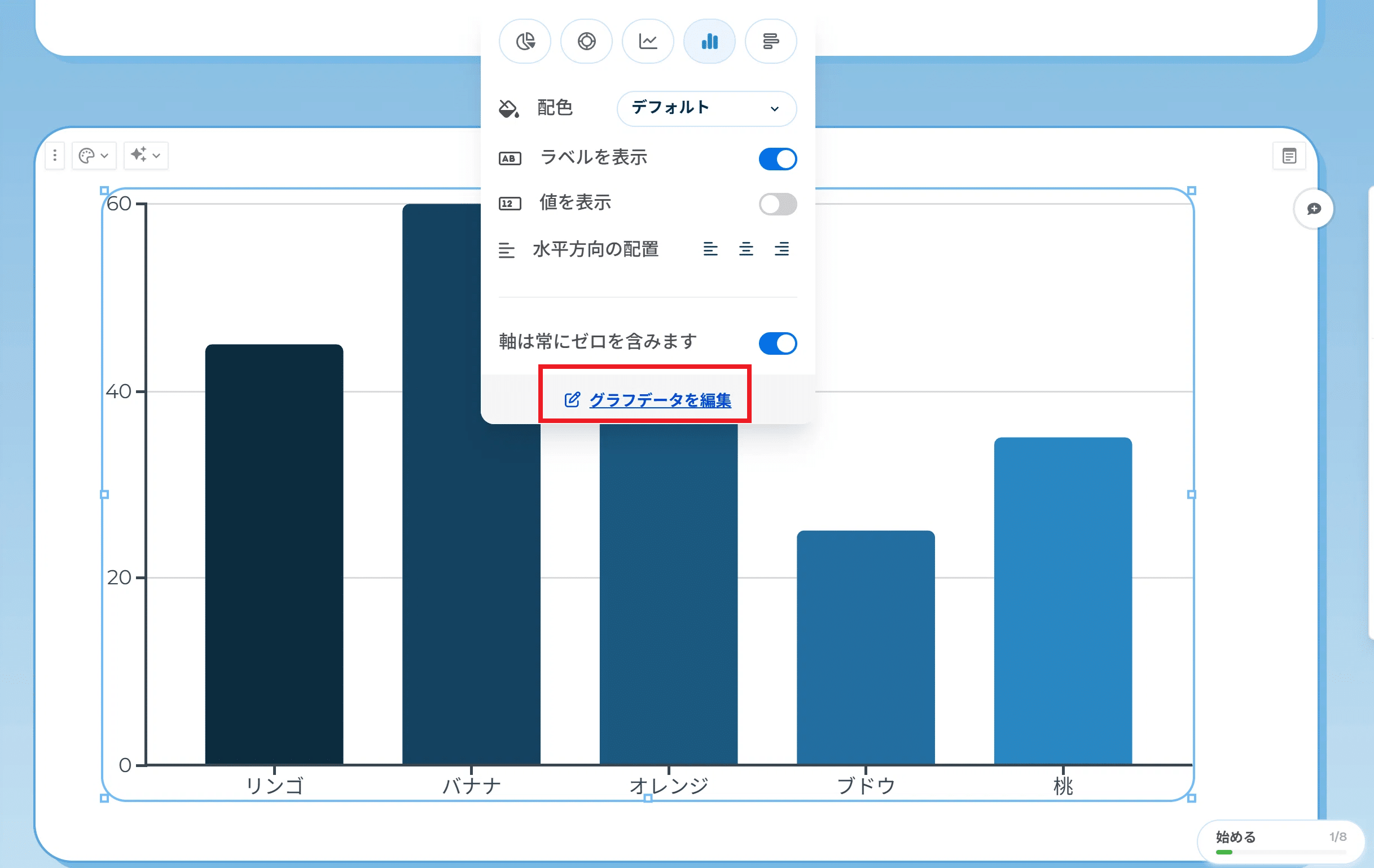Align chart horizontally to the right

(782, 249)
